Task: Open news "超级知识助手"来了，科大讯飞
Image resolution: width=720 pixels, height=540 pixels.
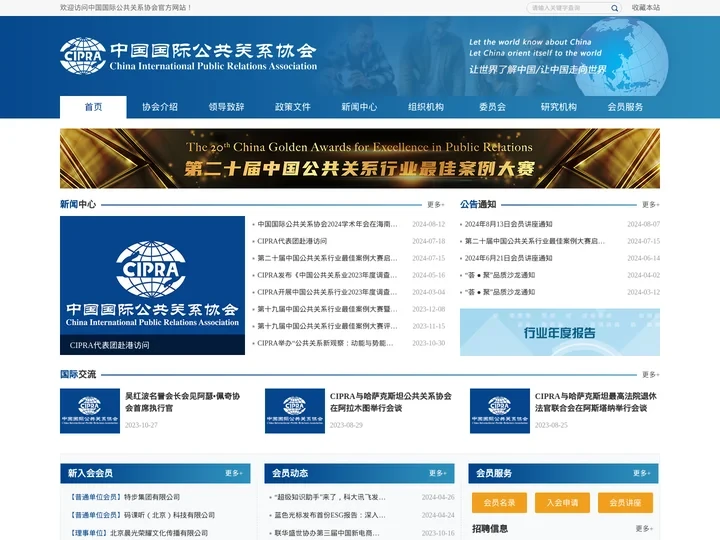Action: 330,497
